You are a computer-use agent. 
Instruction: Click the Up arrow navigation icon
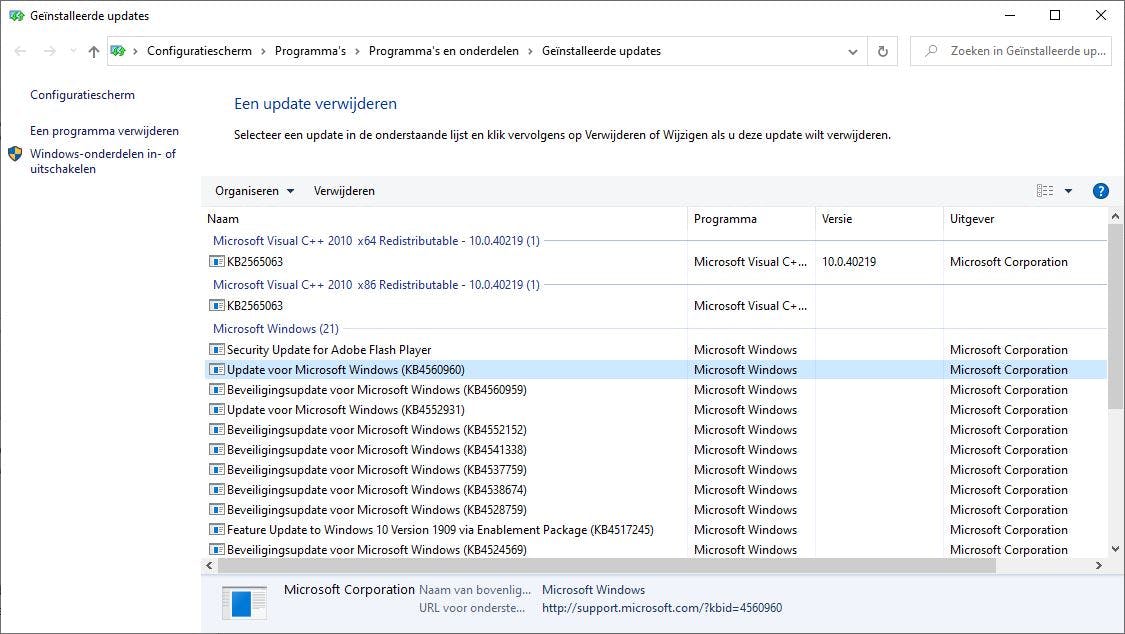click(x=94, y=51)
